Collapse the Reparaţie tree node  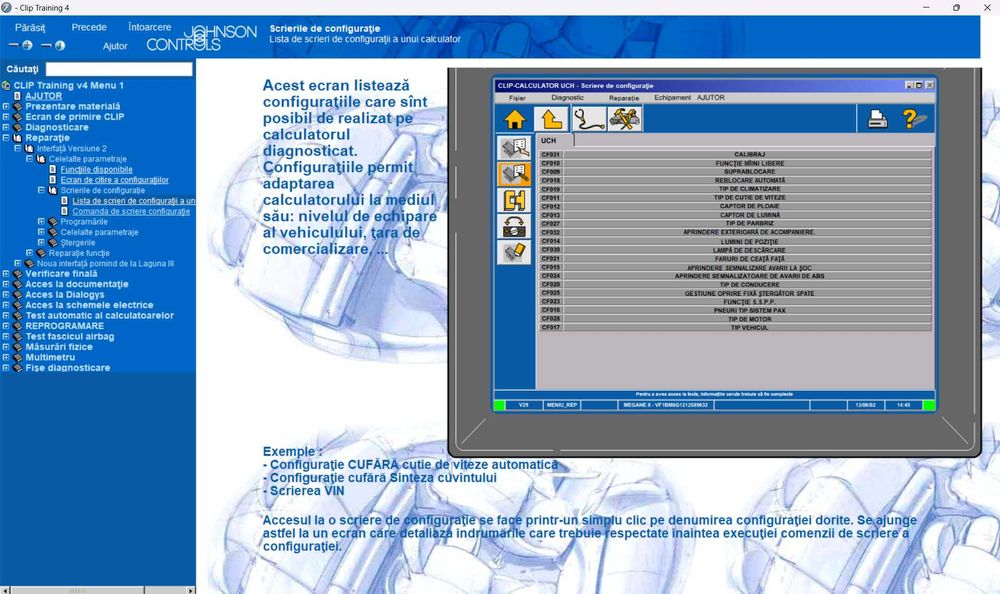point(6,138)
